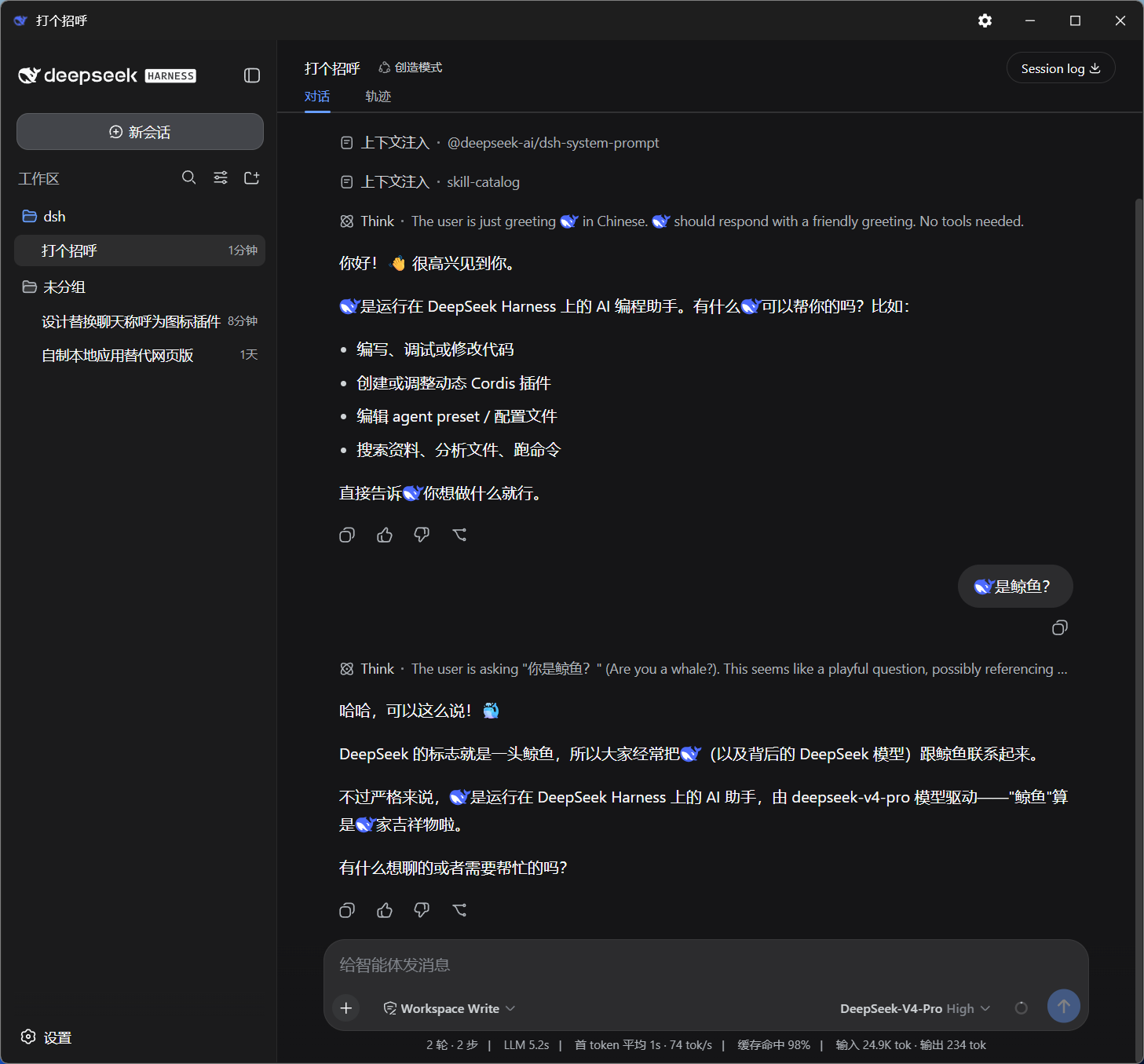The width and height of the screenshot is (1144, 1064).
Task: Copy the first assistant reply
Action: click(347, 535)
